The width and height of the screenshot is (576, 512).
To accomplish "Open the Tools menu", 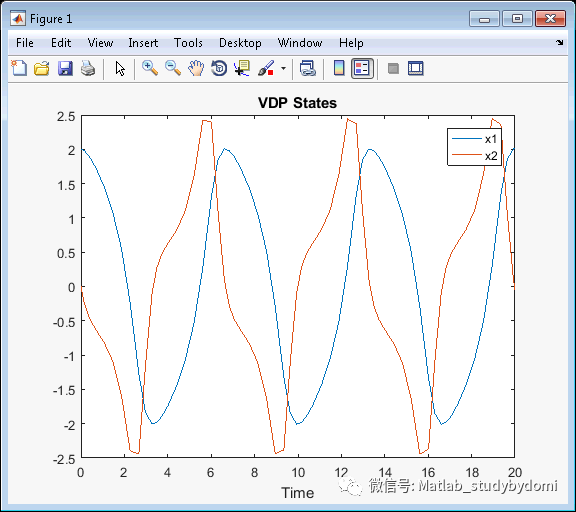I will pyautogui.click(x=188, y=43).
